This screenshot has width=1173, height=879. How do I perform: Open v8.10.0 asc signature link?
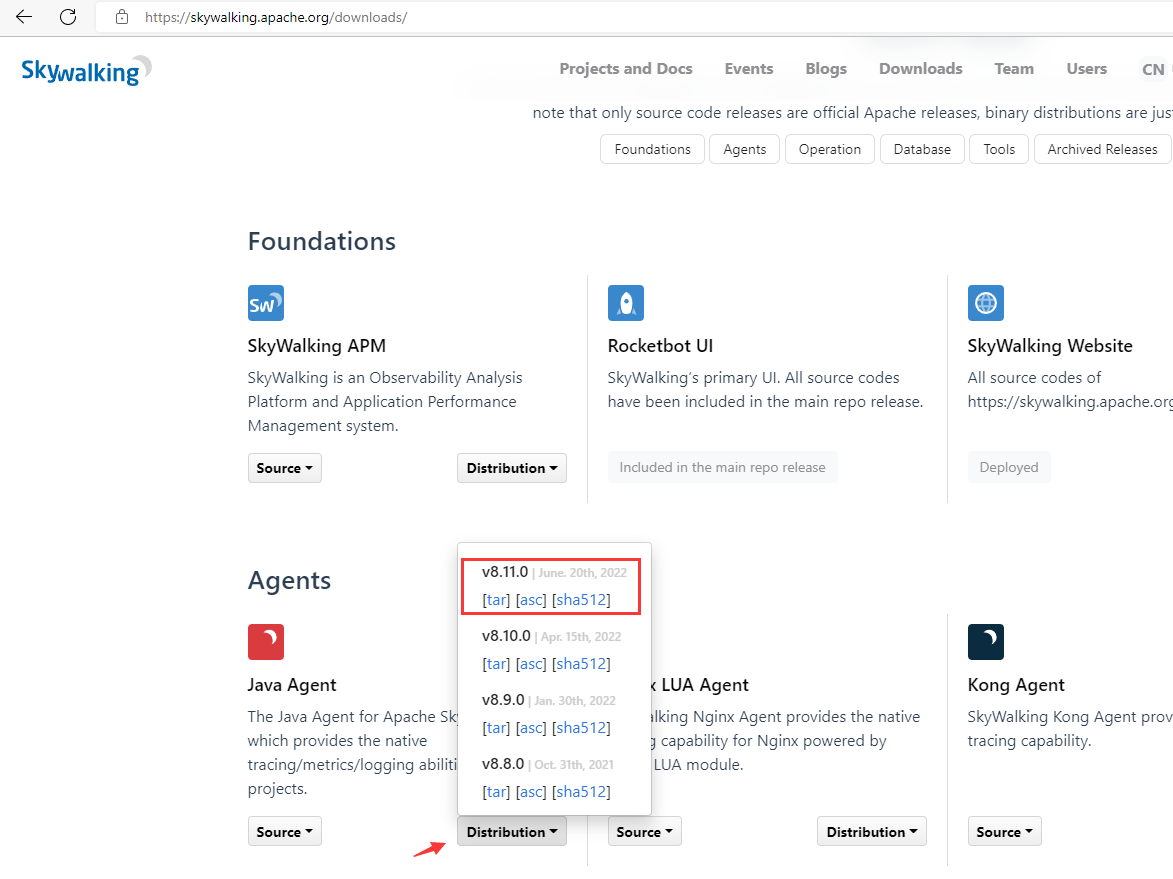pos(531,664)
